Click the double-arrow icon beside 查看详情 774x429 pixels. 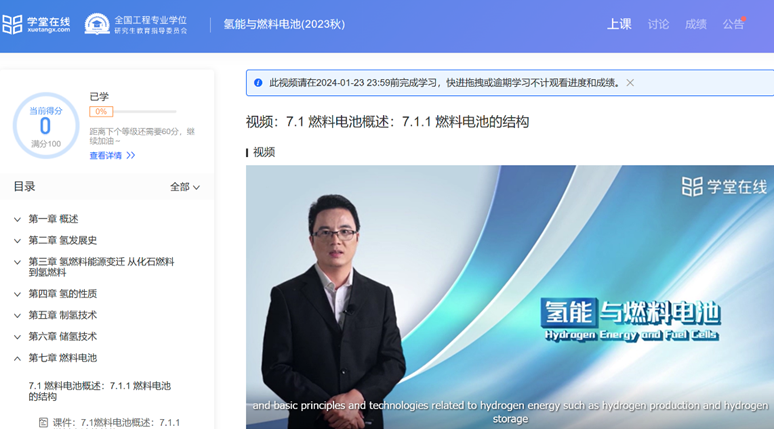coord(131,156)
